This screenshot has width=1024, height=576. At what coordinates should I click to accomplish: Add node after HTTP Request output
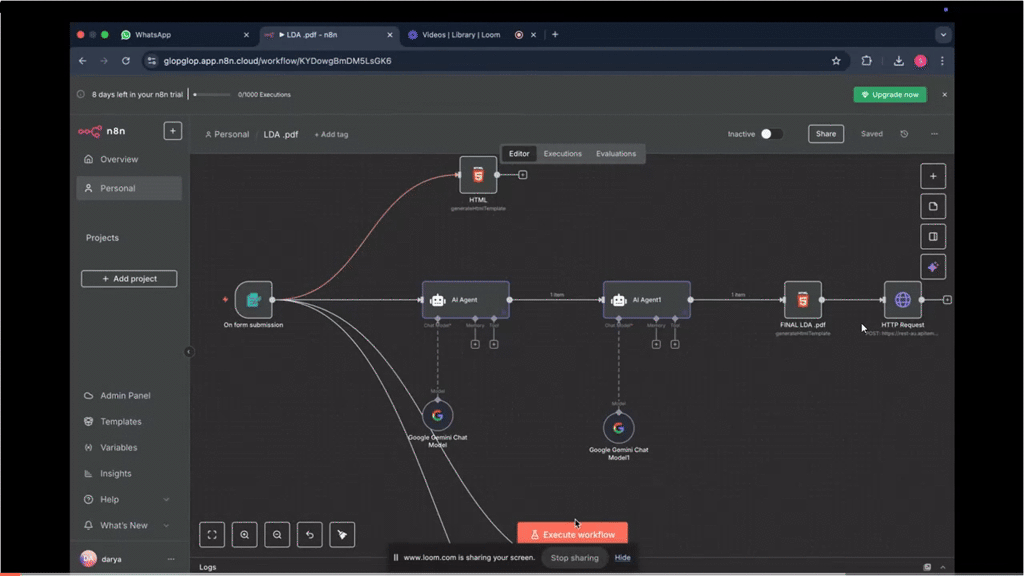[947, 300]
